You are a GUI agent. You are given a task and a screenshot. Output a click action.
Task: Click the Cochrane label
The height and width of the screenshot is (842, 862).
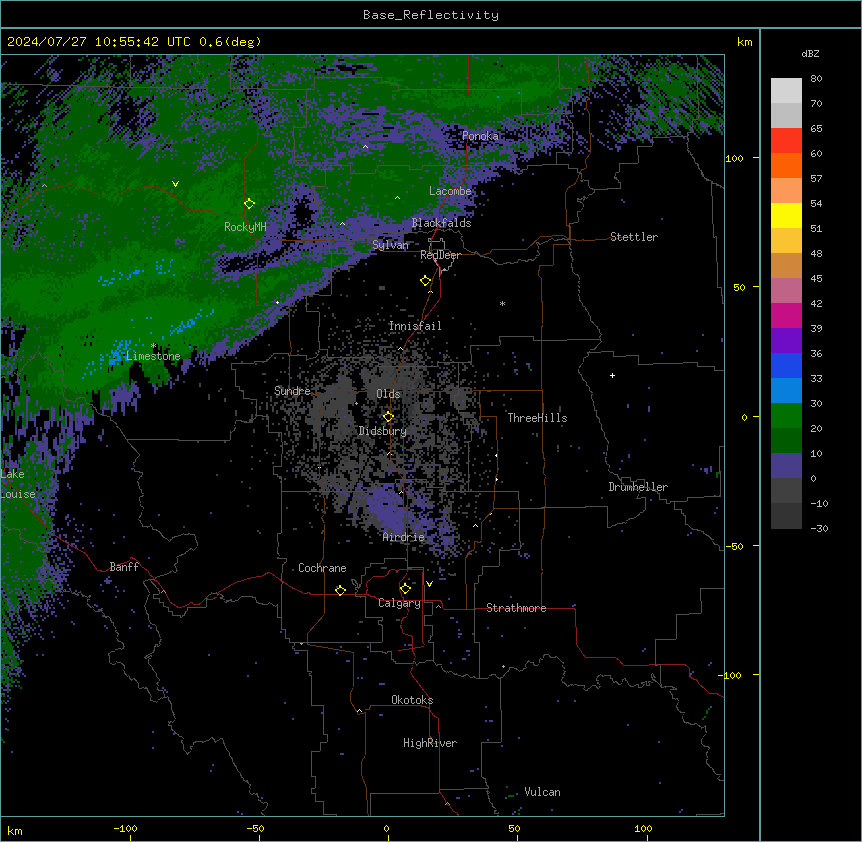pos(322,568)
